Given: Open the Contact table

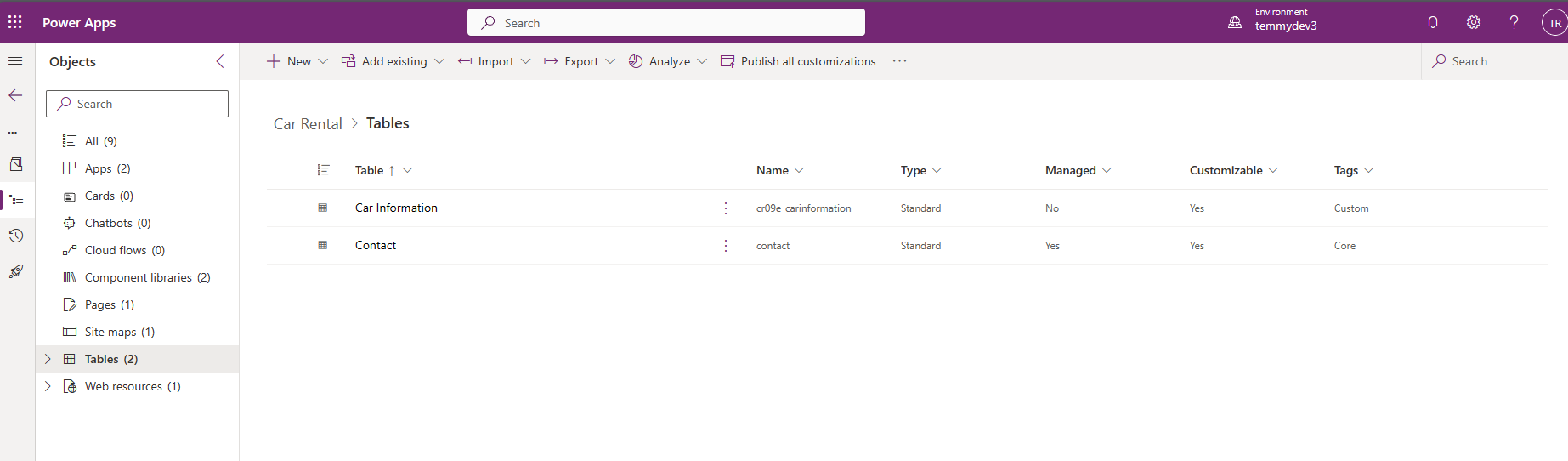Looking at the screenshot, I should pos(376,245).
